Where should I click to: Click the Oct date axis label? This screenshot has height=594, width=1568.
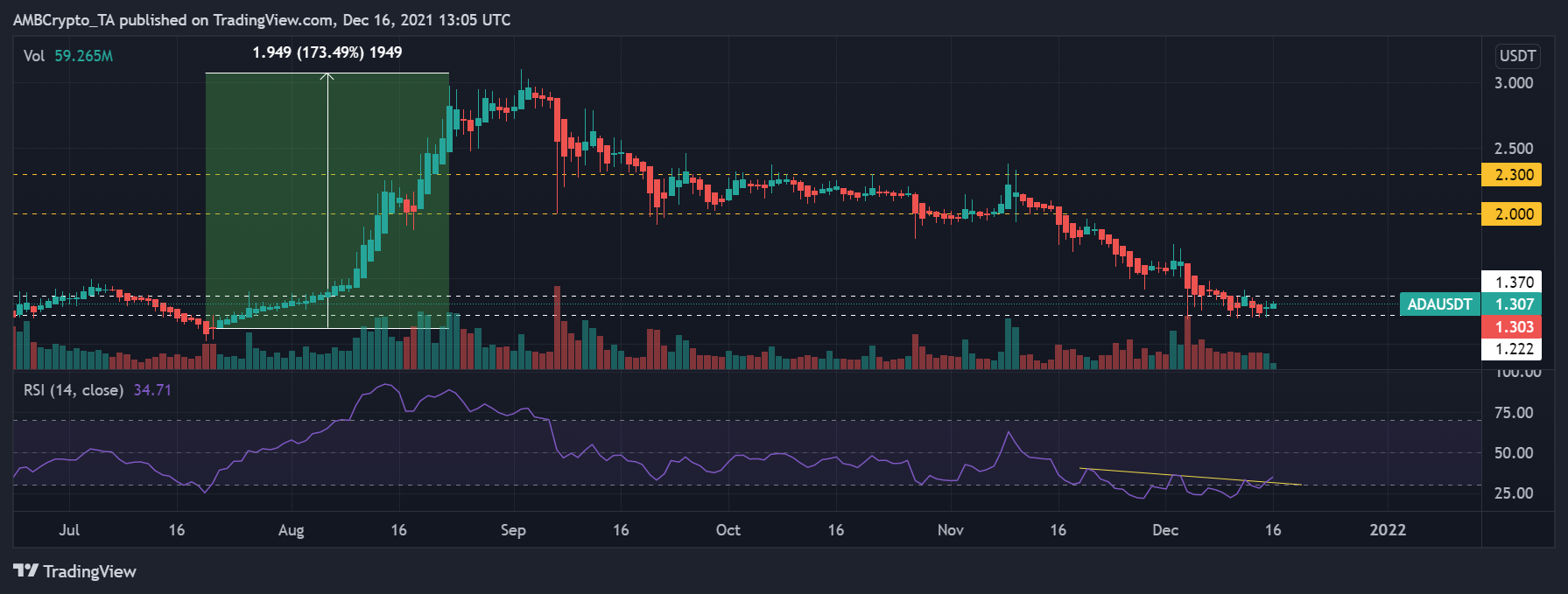click(x=728, y=530)
